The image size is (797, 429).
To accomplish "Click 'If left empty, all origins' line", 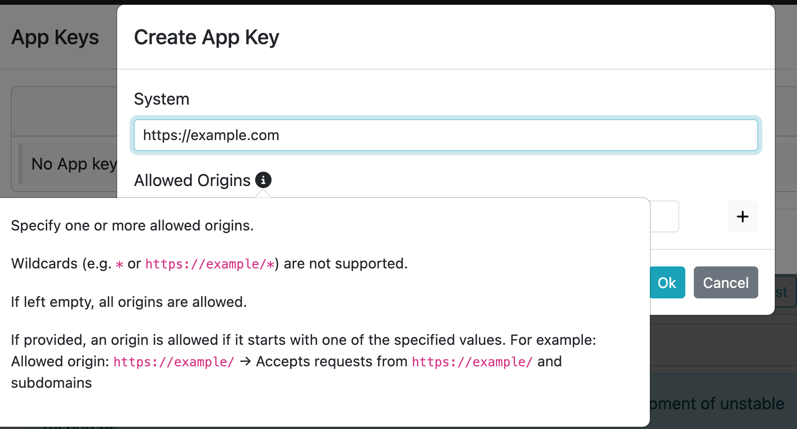I will [x=129, y=302].
